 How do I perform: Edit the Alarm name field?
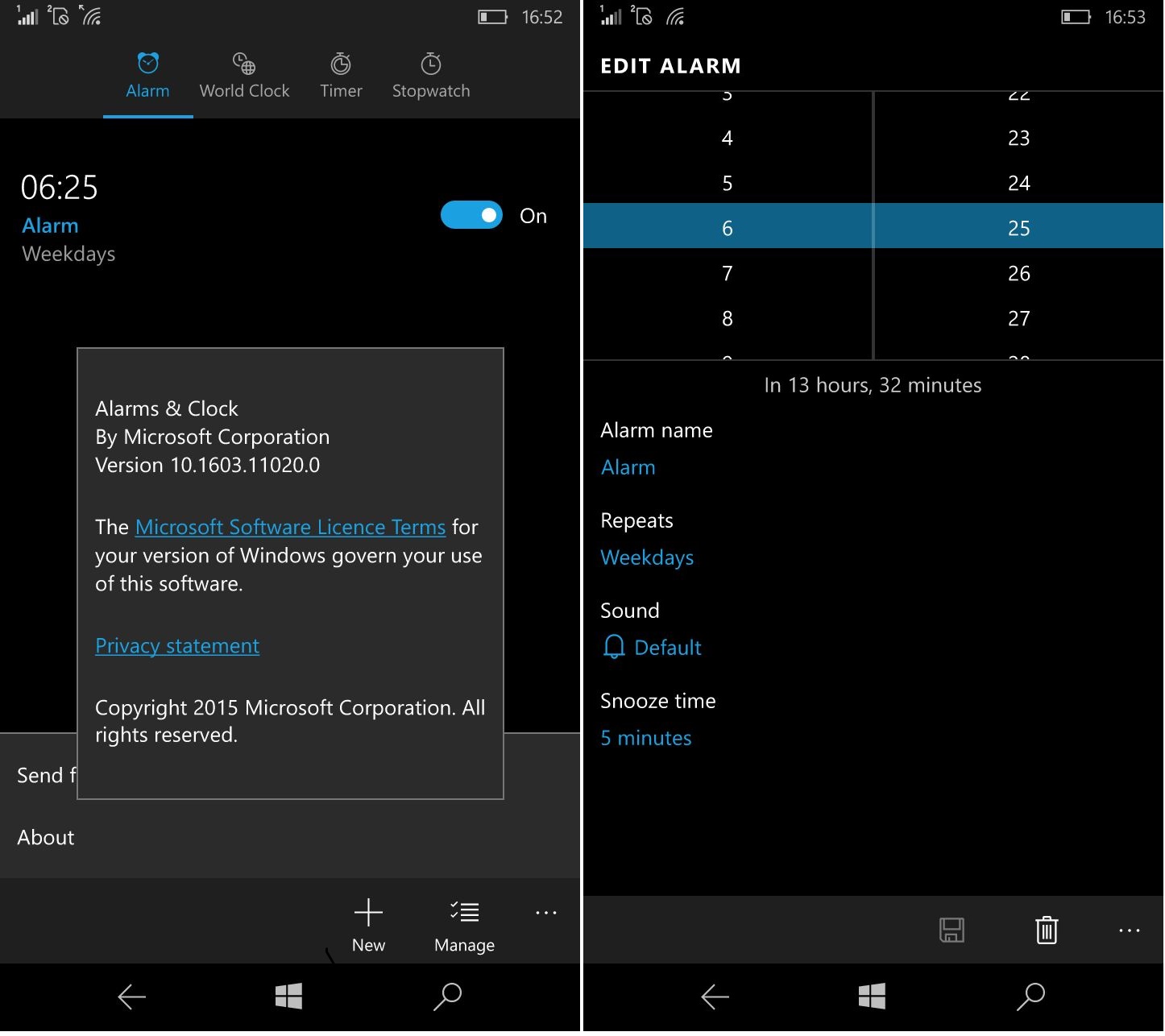pyautogui.click(x=628, y=467)
